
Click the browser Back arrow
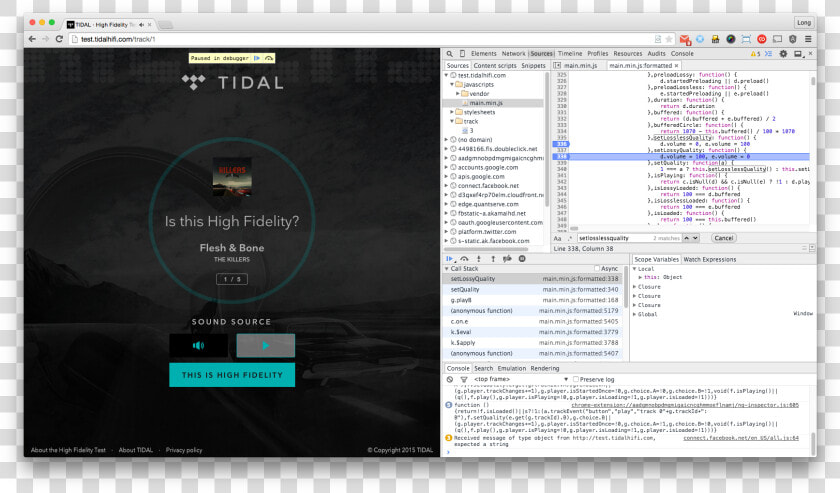32,39
